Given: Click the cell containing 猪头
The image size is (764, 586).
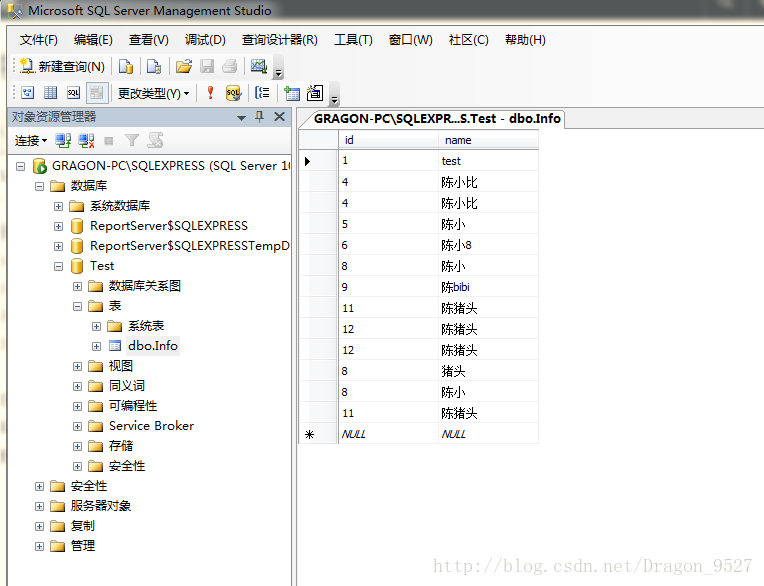Looking at the screenshot, I should 488,371.
